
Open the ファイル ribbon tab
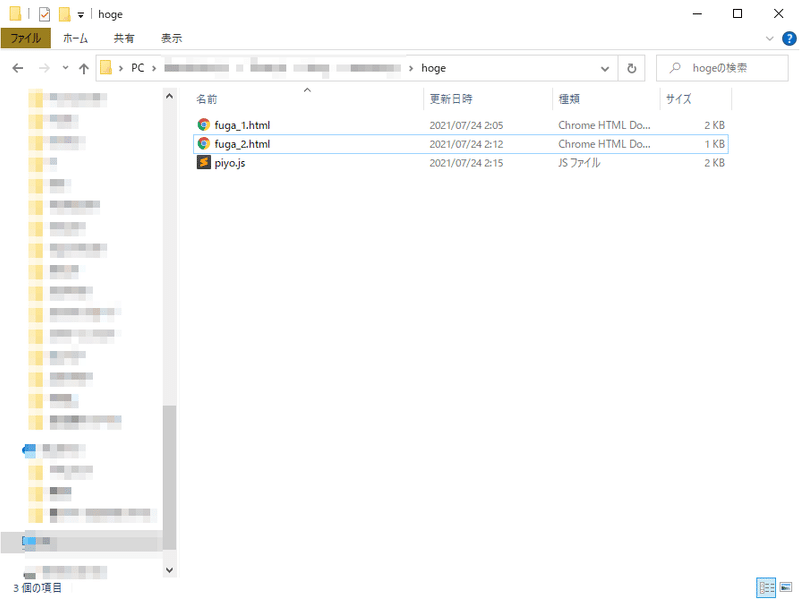(x=26, y=38)
